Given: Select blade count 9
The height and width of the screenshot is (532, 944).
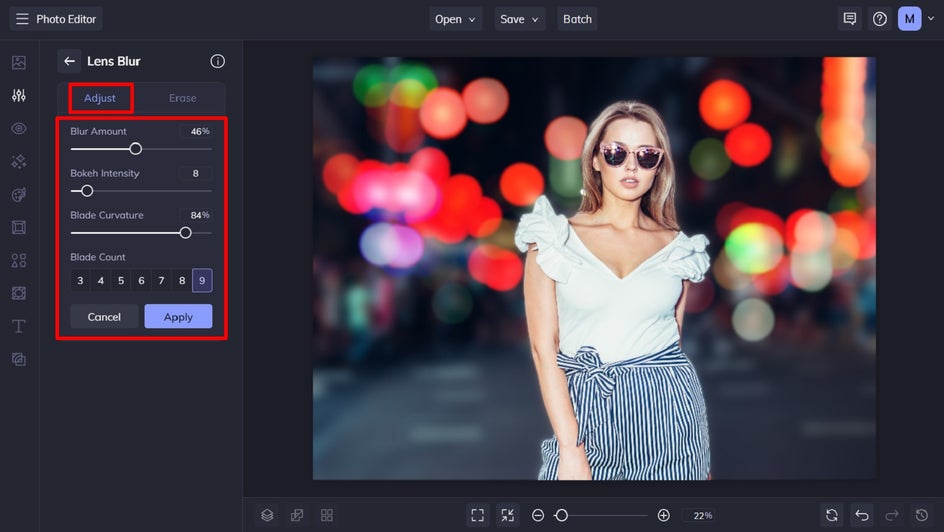Looking at the screenshot, I should coord(202,281).
